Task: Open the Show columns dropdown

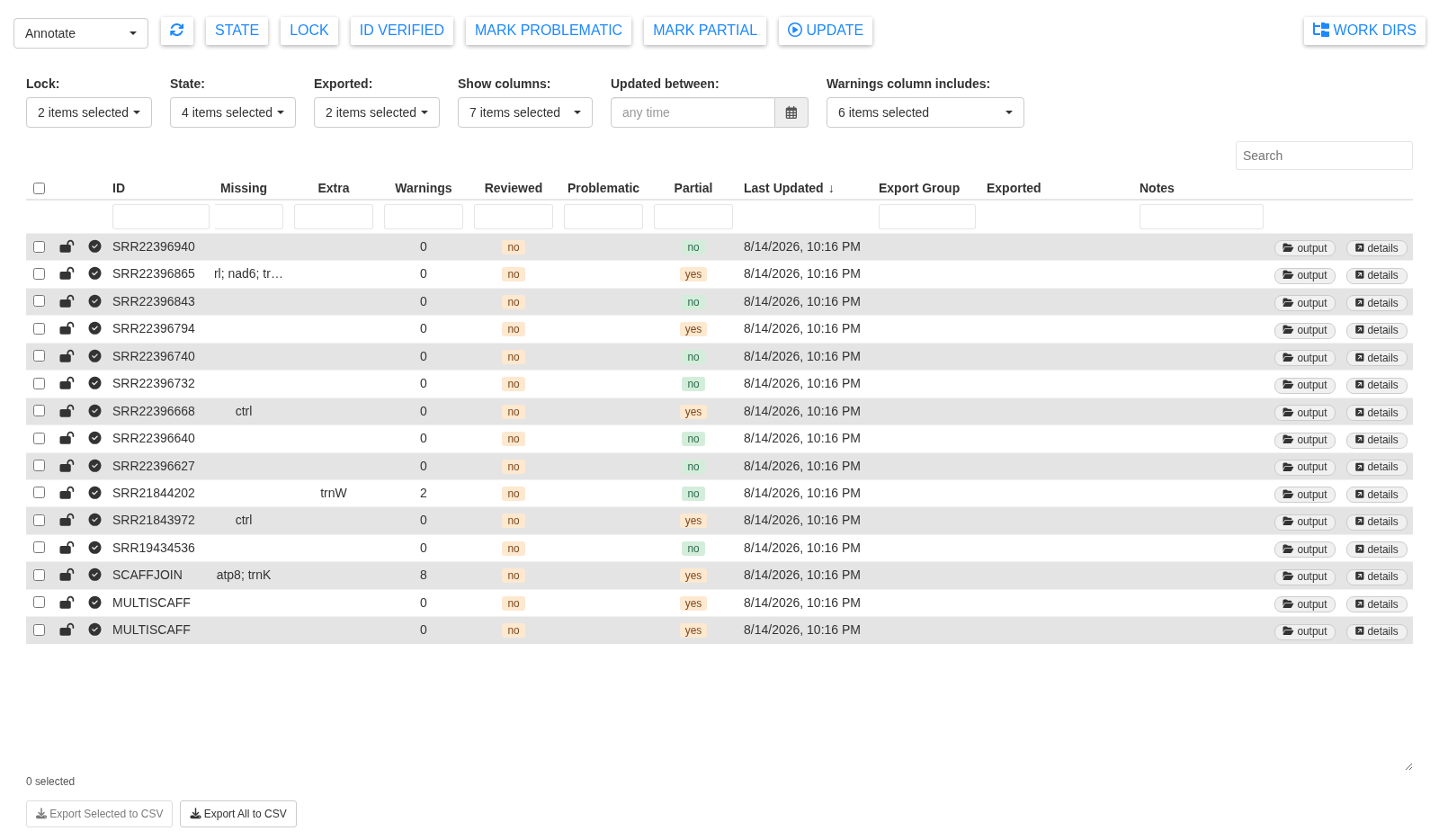Action: click(525, 112)
